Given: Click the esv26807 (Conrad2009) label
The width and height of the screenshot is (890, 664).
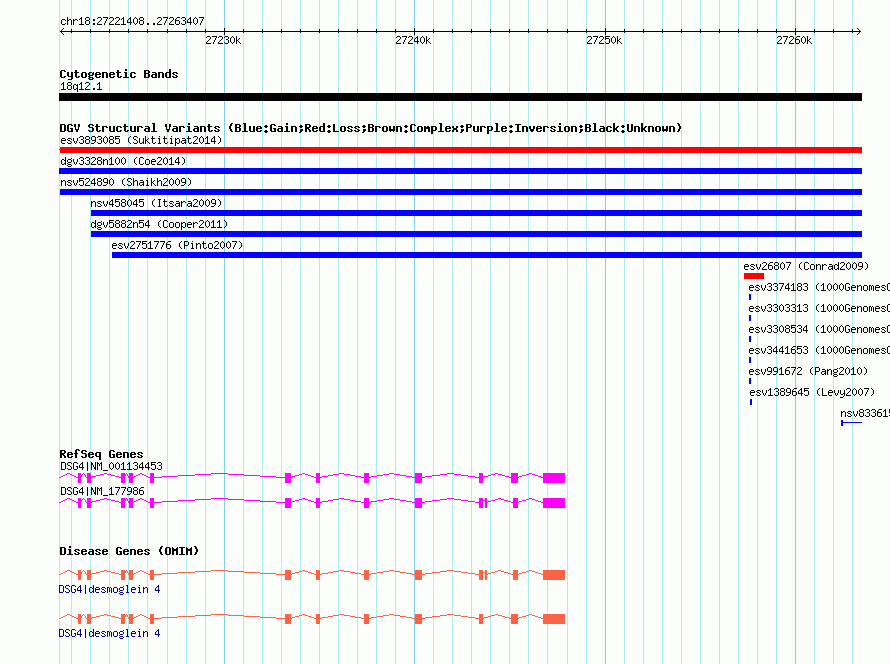Looking at the screenshot, I should click(806, 266).
